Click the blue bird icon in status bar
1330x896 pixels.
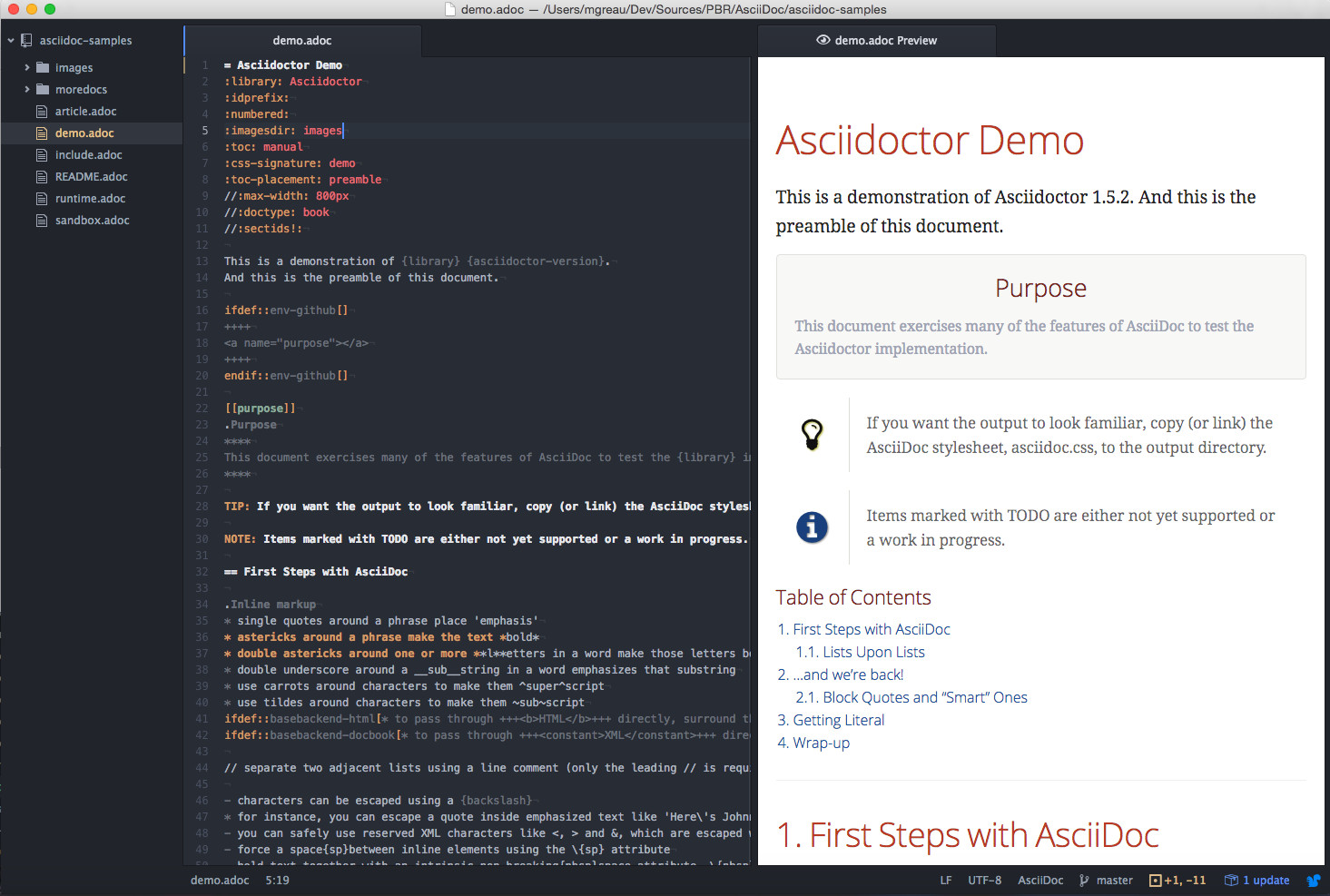pos(1313,880)
